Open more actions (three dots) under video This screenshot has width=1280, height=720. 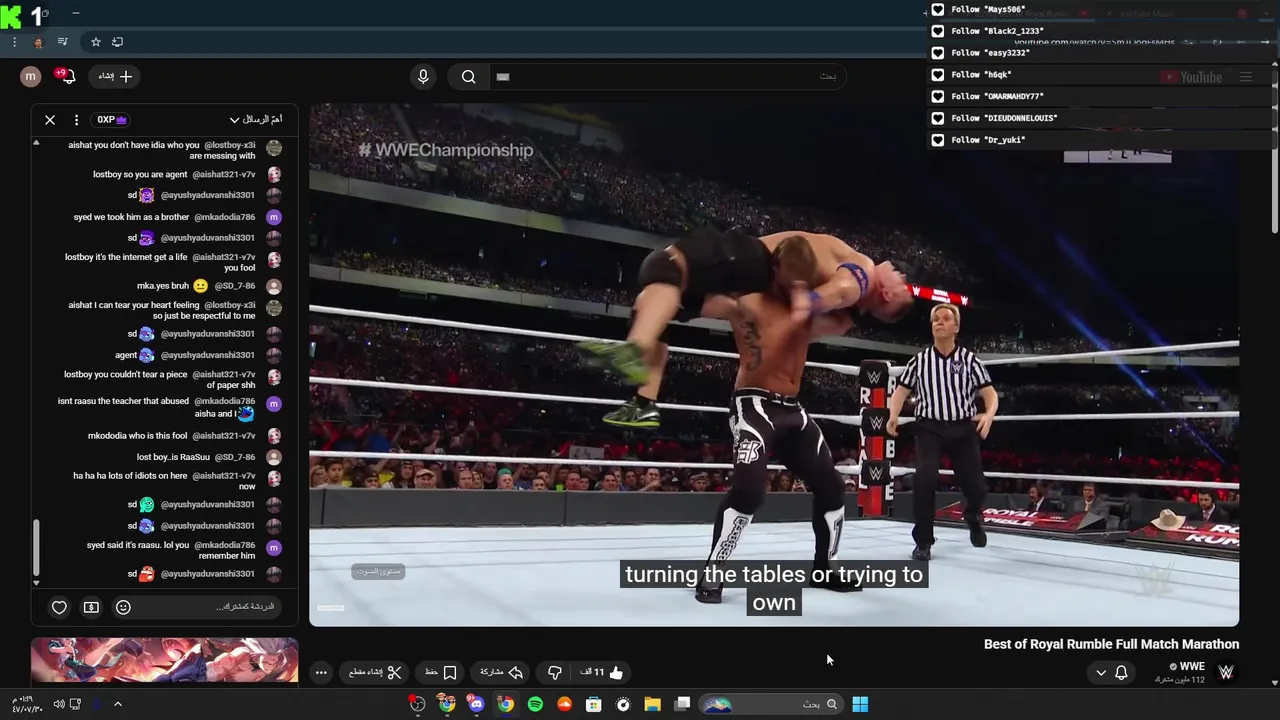(321, 673)
